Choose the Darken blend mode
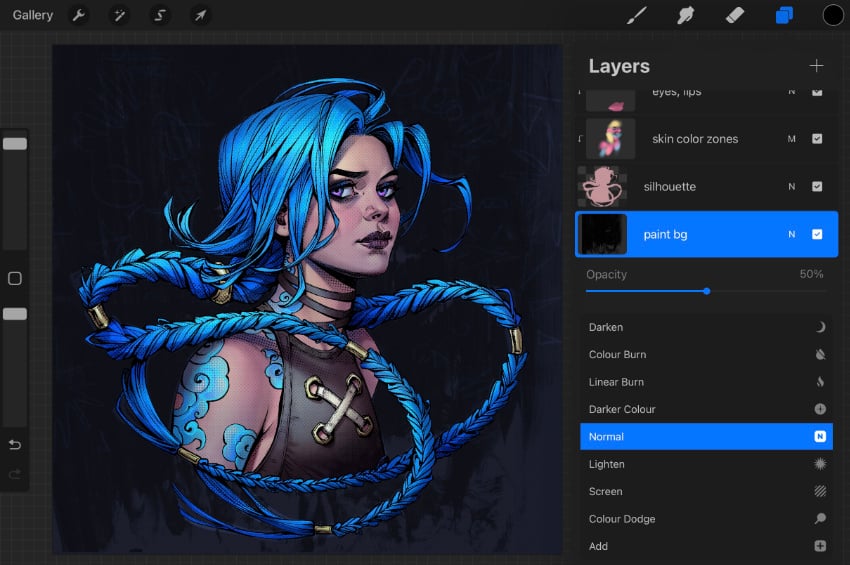 point(706,327)
